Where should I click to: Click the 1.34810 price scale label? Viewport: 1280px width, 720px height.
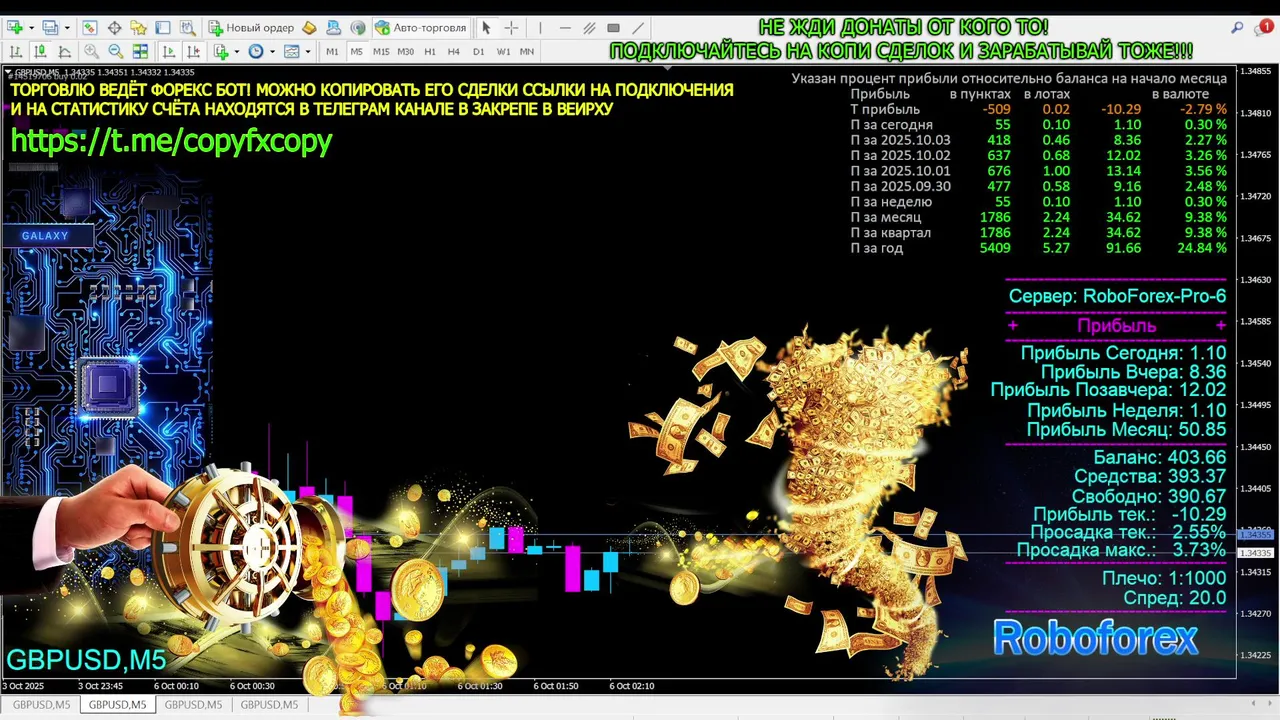[1256, 113]
